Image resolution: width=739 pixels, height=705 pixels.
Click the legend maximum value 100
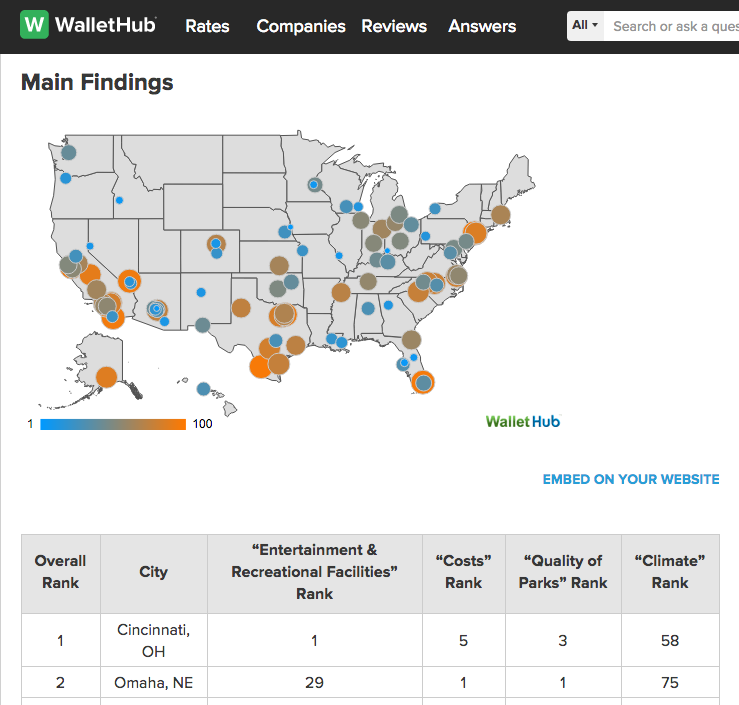click(x=203, y=424)
